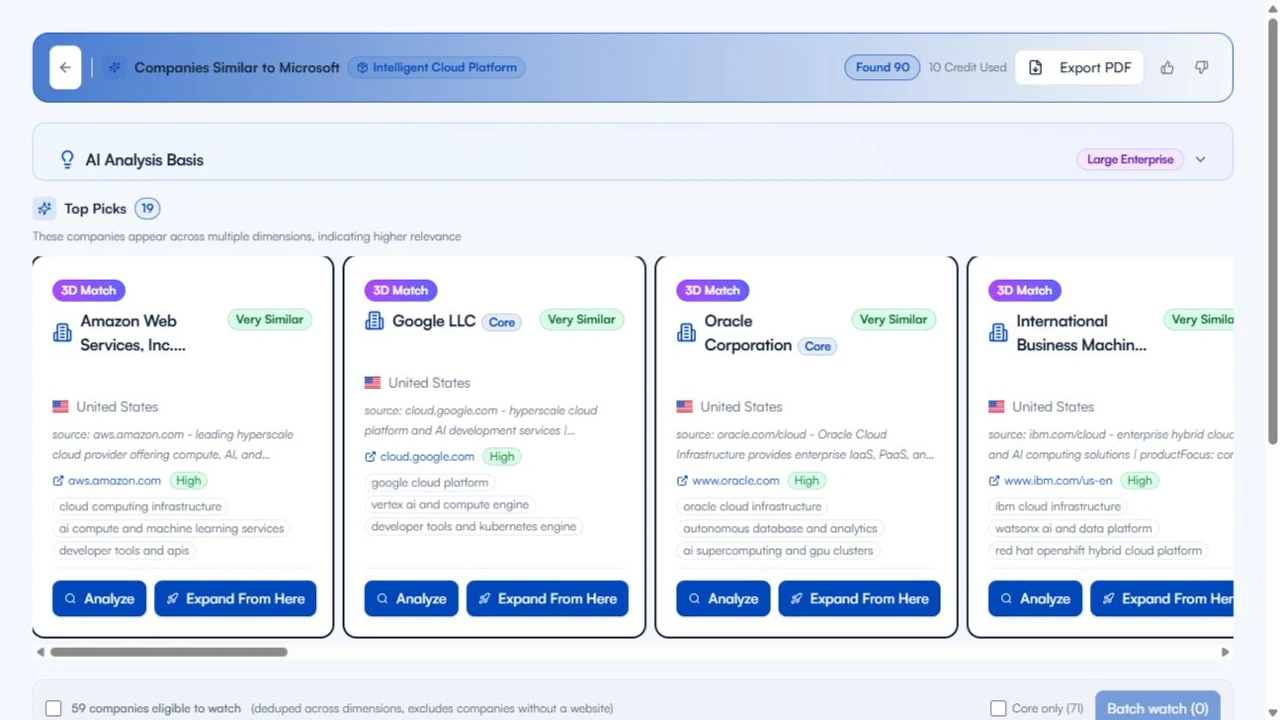Click Very Similar badge on Oracle card
Viewport: 1280px width, 720px height.
(893, 320)
